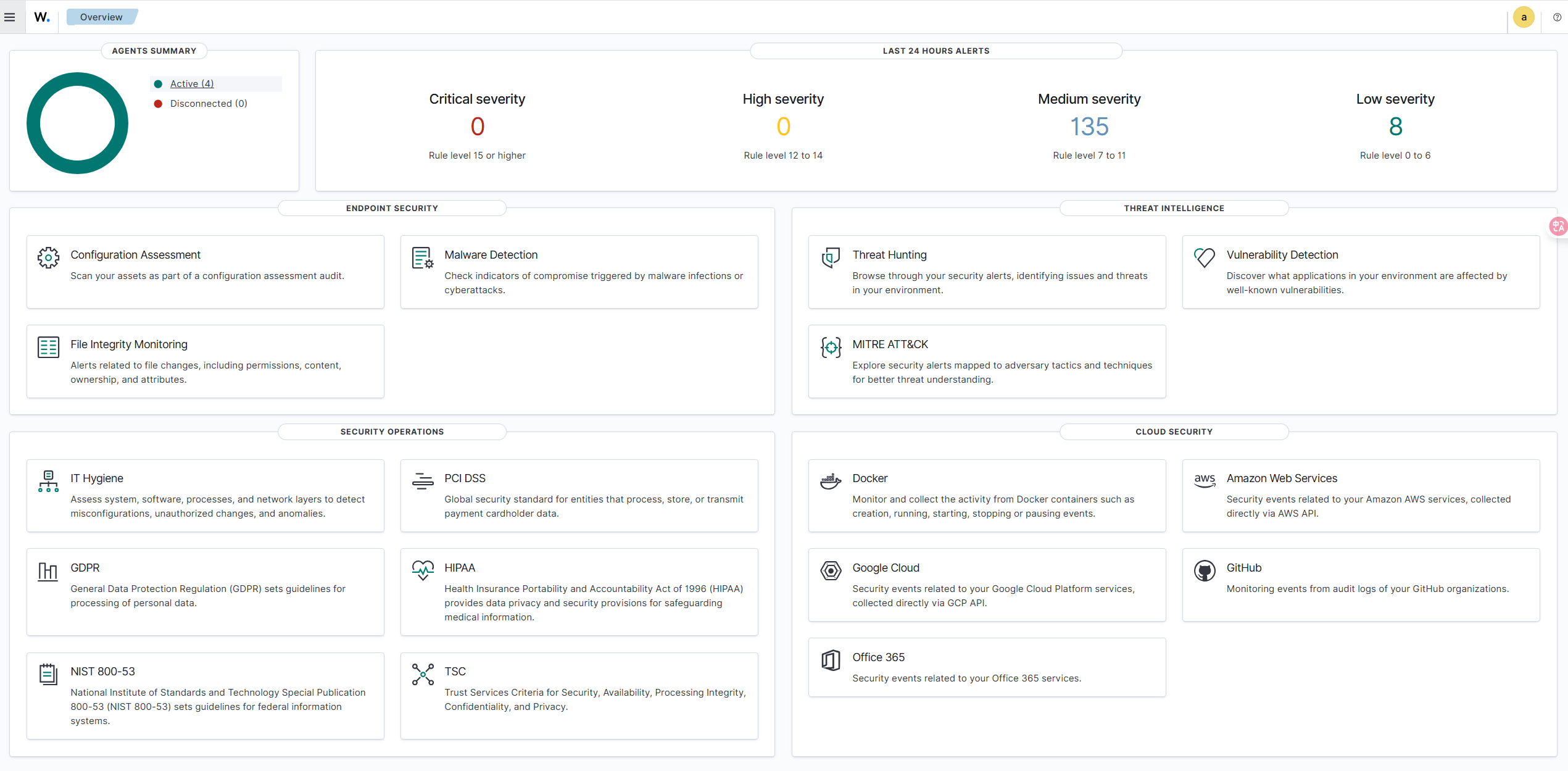Click the Google Cloud hexagon icon
The height and width of the screenshot is (771, 1568).
[831, 571]
